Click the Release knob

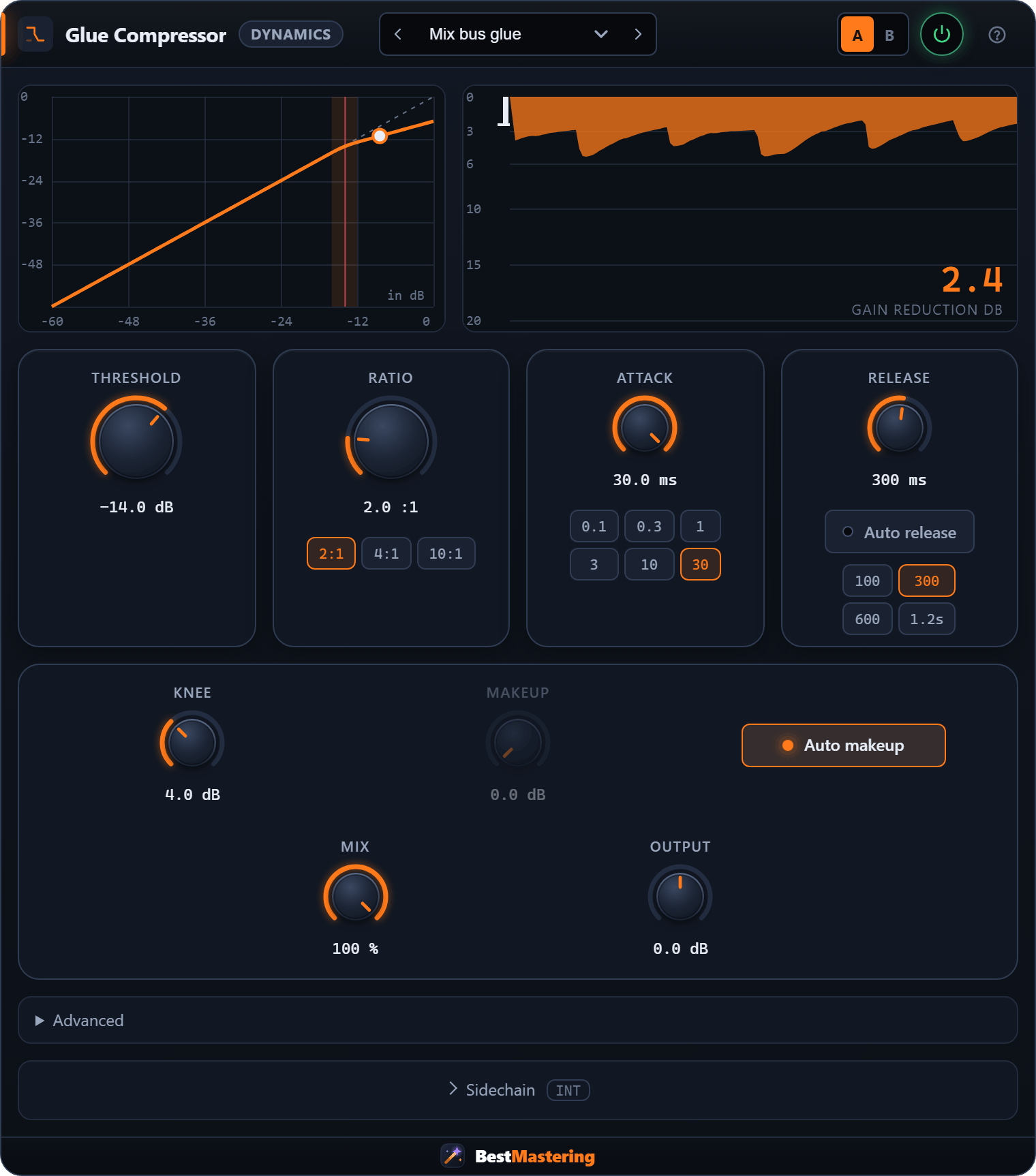pos(899,428)
